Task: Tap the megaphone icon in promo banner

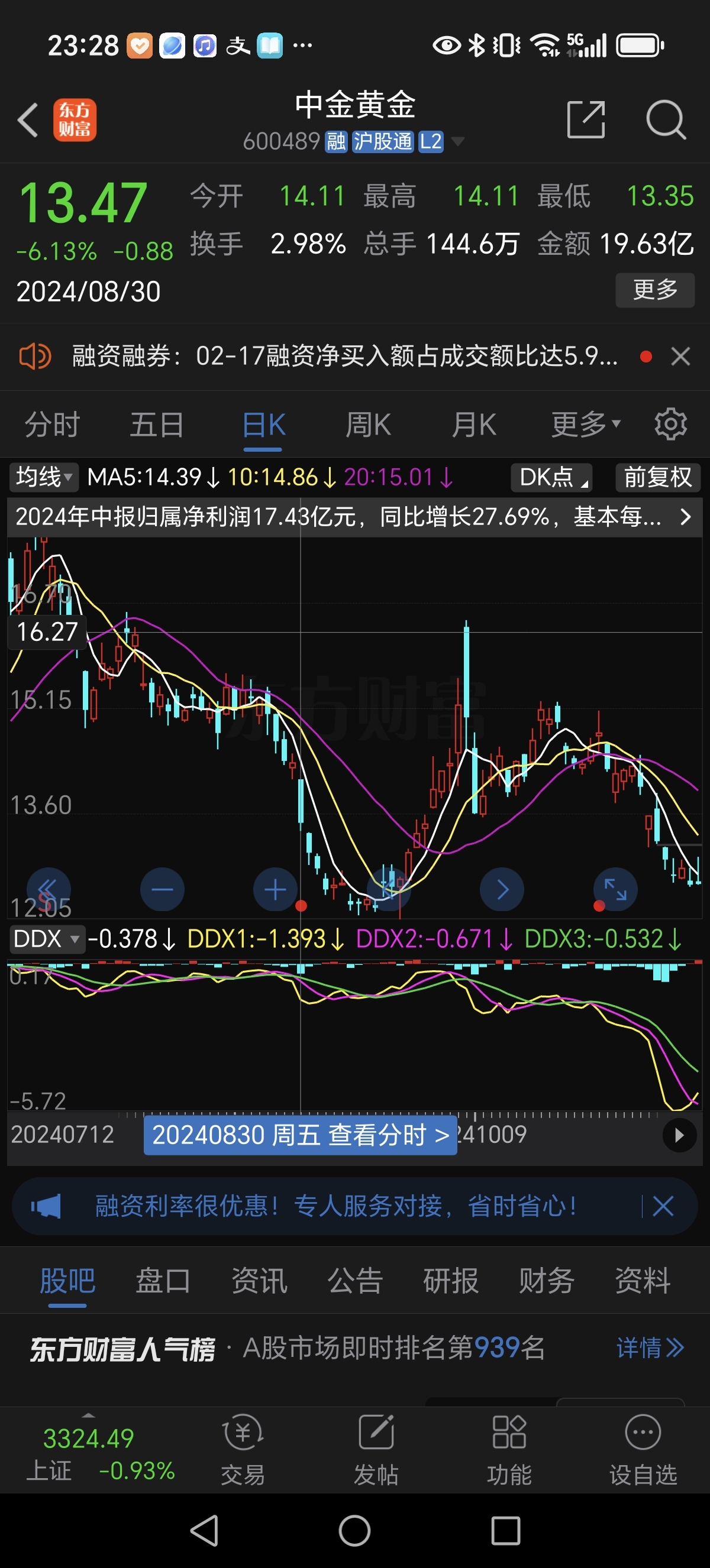Action: pos(46,1206)
